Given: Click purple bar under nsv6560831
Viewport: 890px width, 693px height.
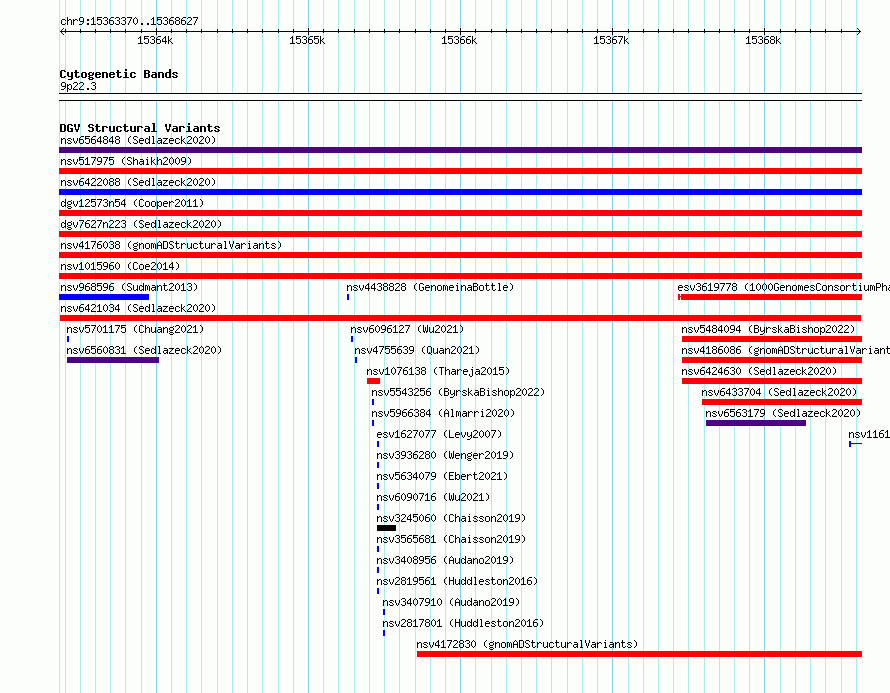Looking at the screenshot, I should pyautogui.click(x=113, y=360).
